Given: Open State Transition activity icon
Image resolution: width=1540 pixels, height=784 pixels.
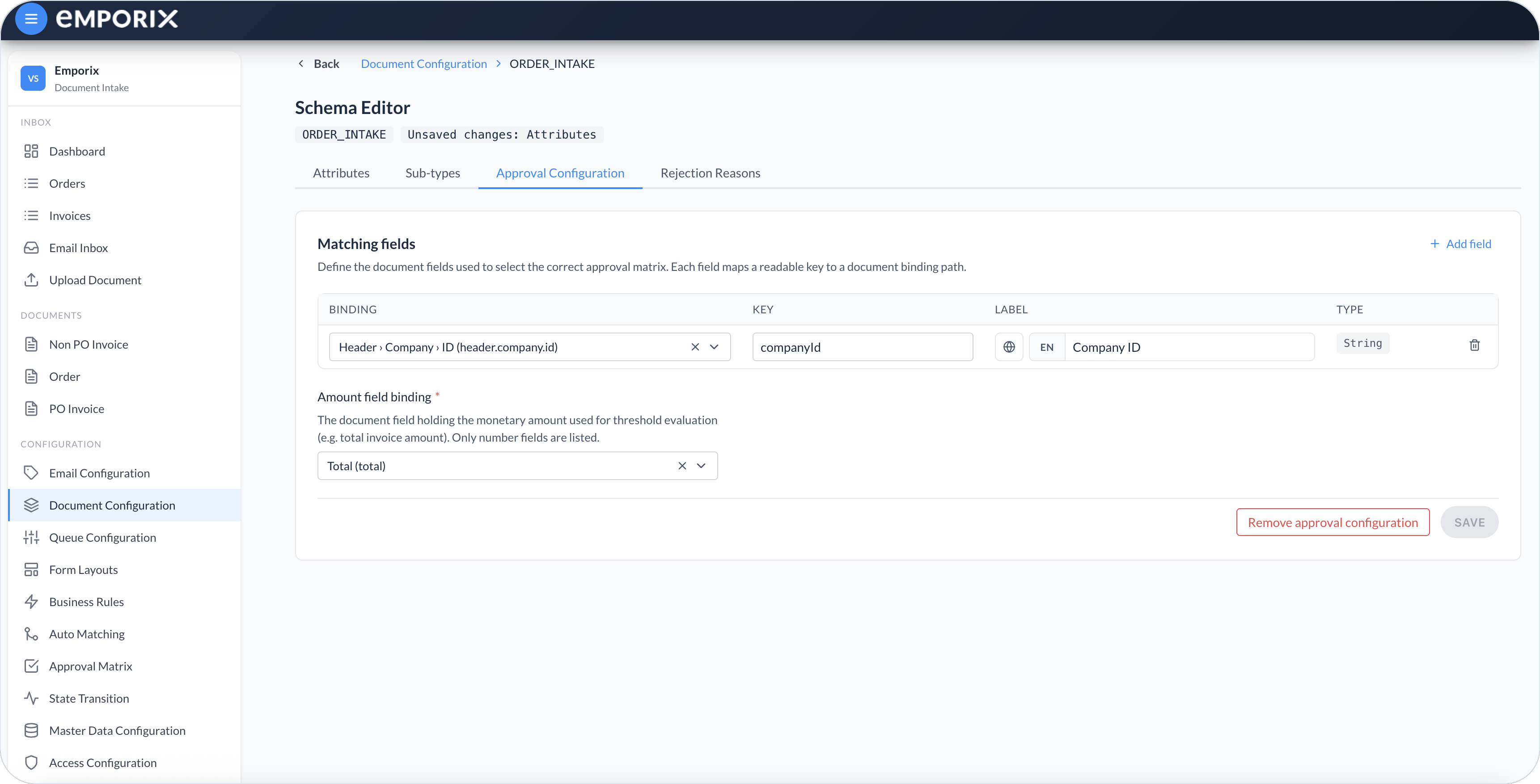Looking at the screenshot, I should coord(31,698).
